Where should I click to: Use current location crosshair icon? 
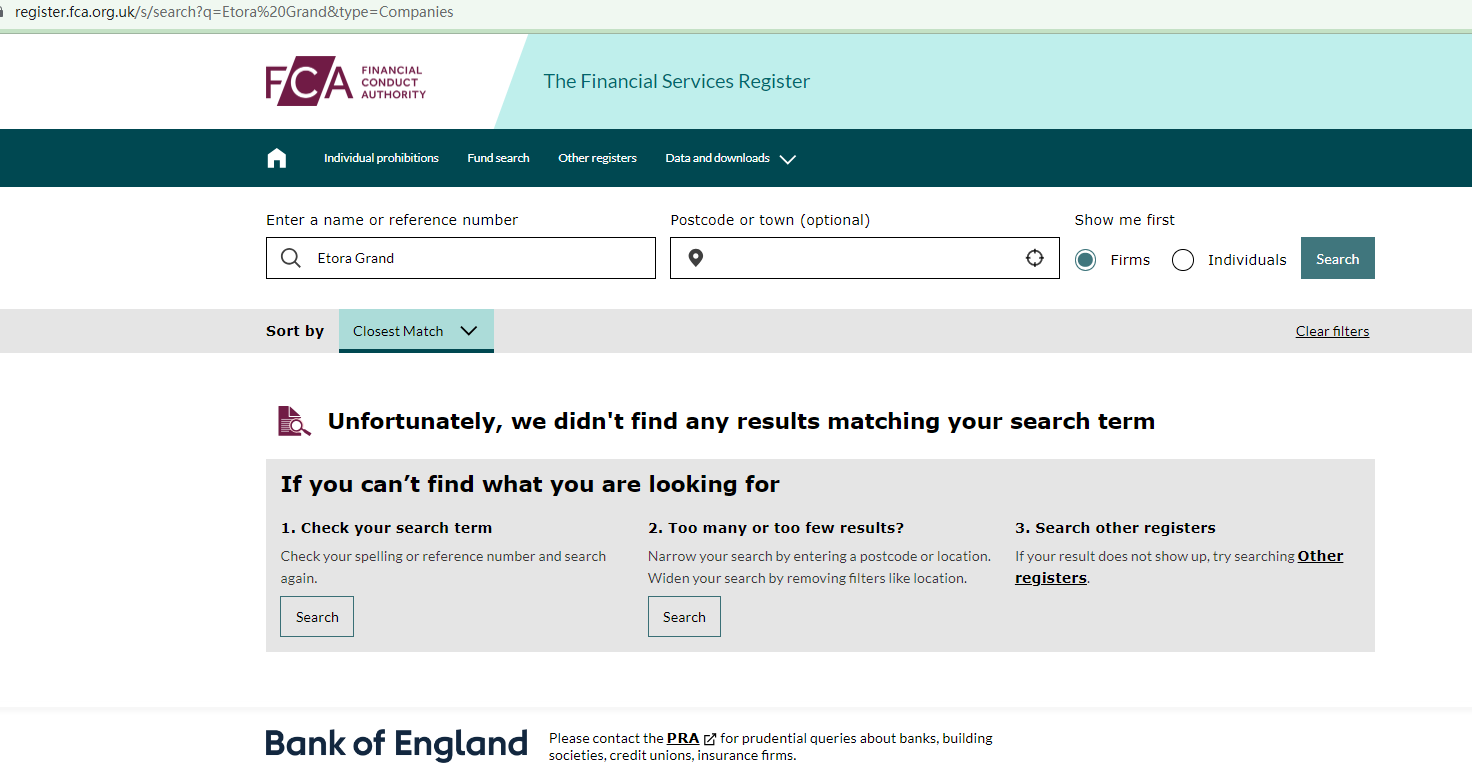1035,258
